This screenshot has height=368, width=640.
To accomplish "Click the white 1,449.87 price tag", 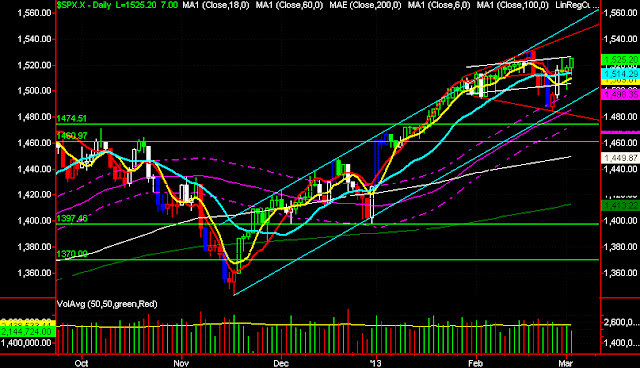I will point(620,158).
